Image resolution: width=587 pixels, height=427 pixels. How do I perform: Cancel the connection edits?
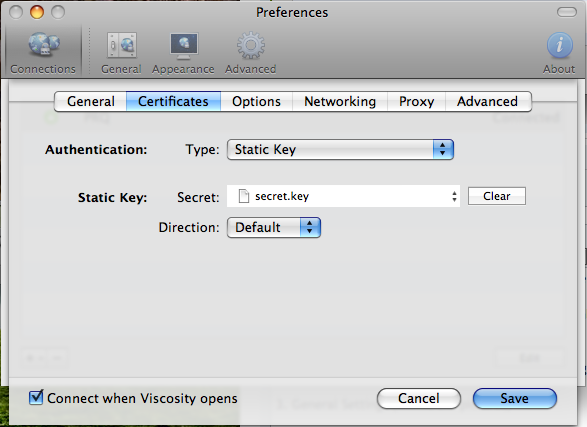click(x=419, y=399)
